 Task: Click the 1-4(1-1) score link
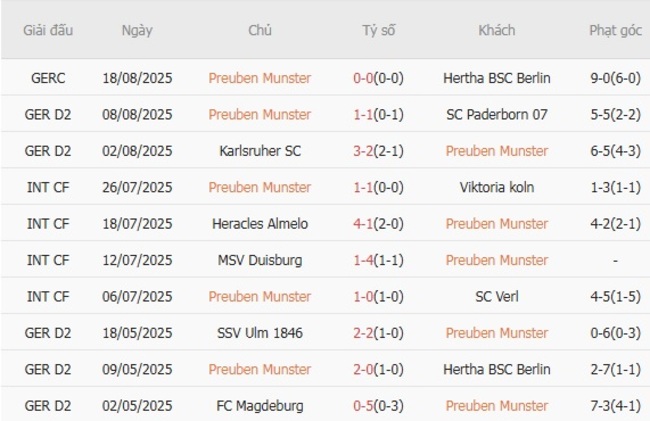pyautogui.click(x=379, y=260)
